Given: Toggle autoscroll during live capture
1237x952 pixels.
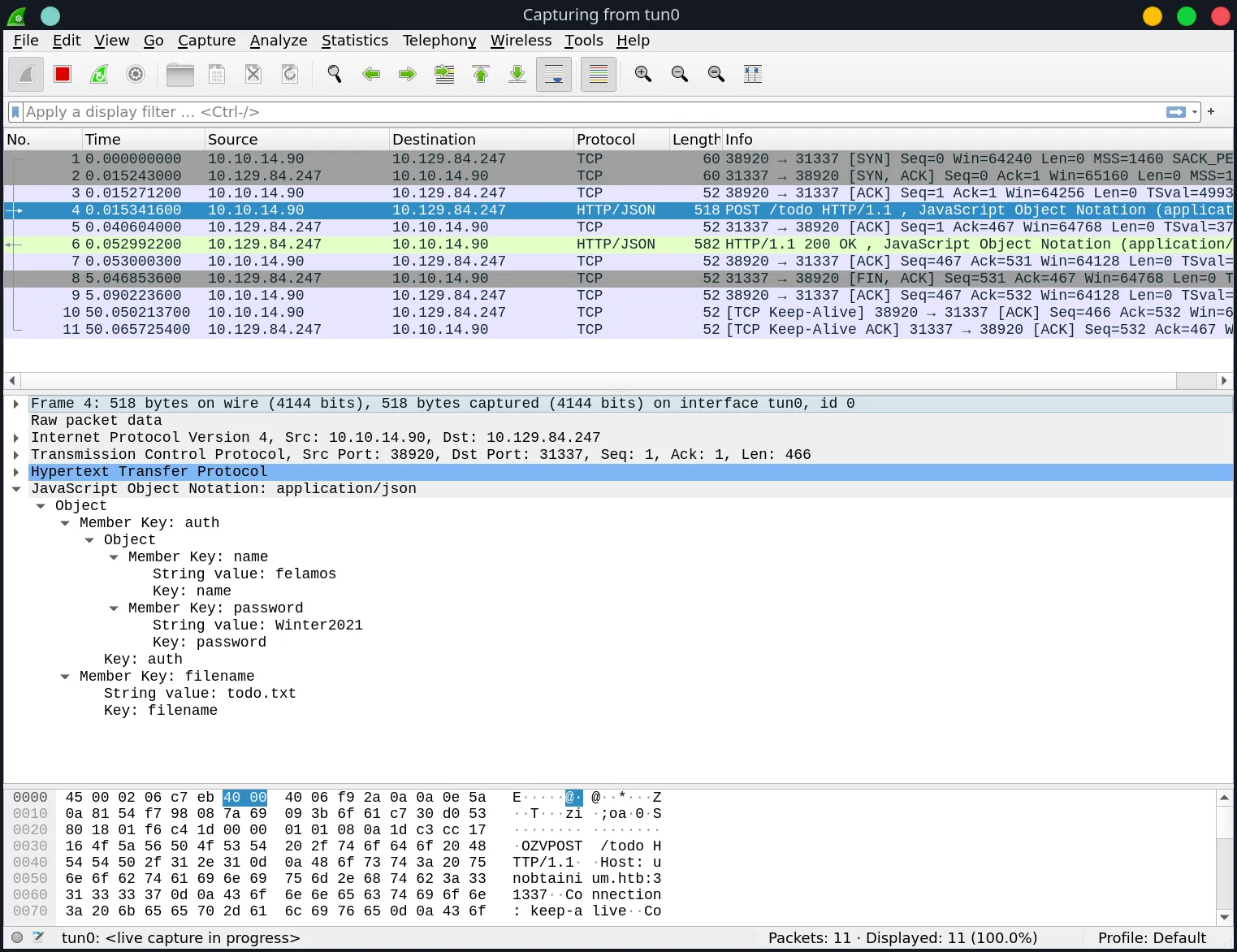Looking at the screenshot, I should (554, 74).
